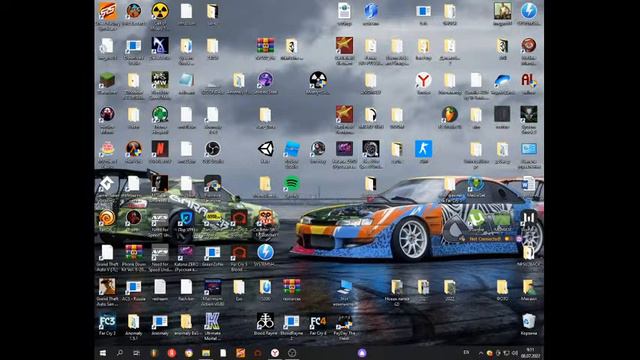Open File Explorer from the taskbar
640x360 pixels.
(x=206, y=353)
